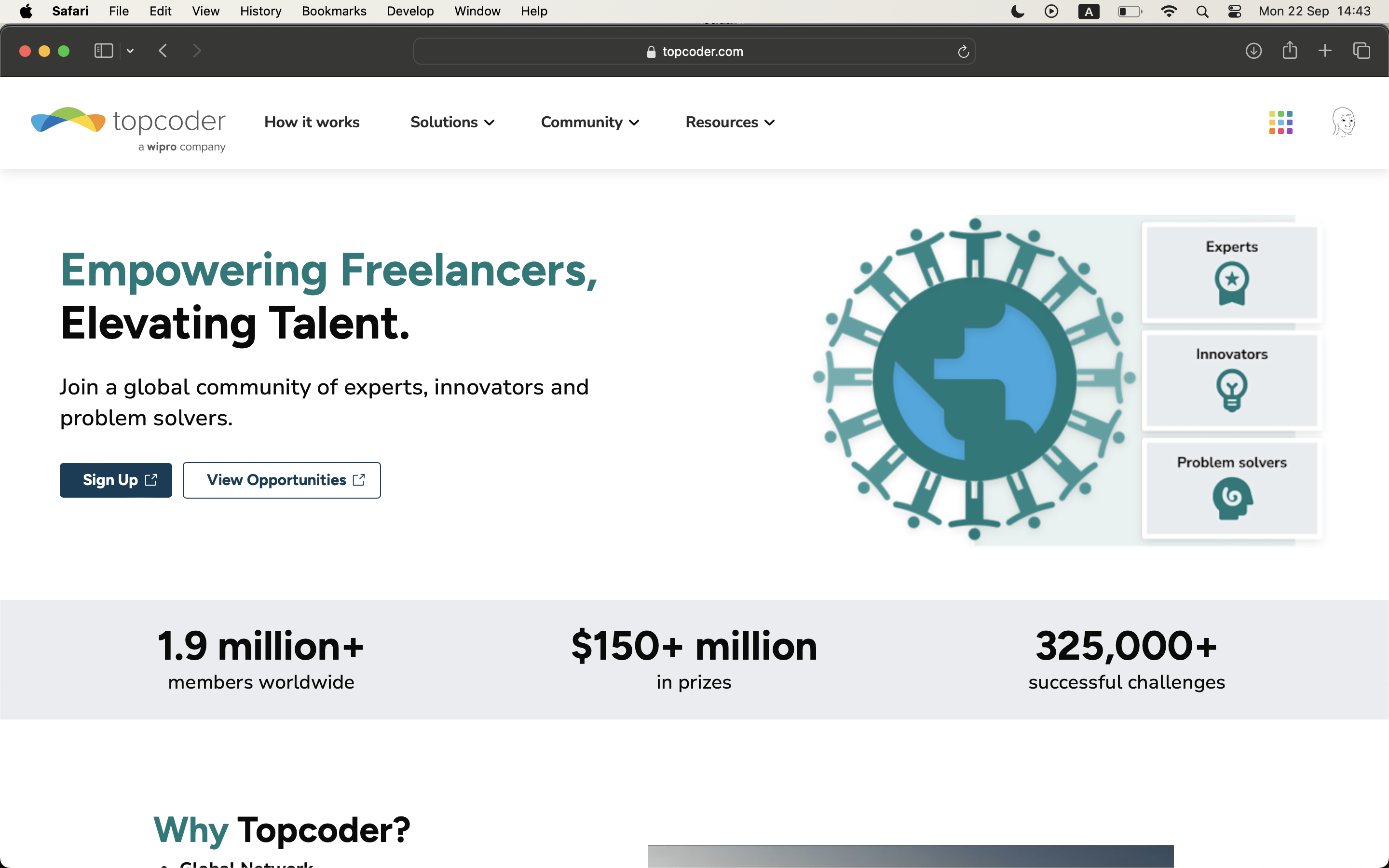This screenshot has height=868, width=1389.
Task: Click the Topcoder logo
Action: click(x=128, y=127)
